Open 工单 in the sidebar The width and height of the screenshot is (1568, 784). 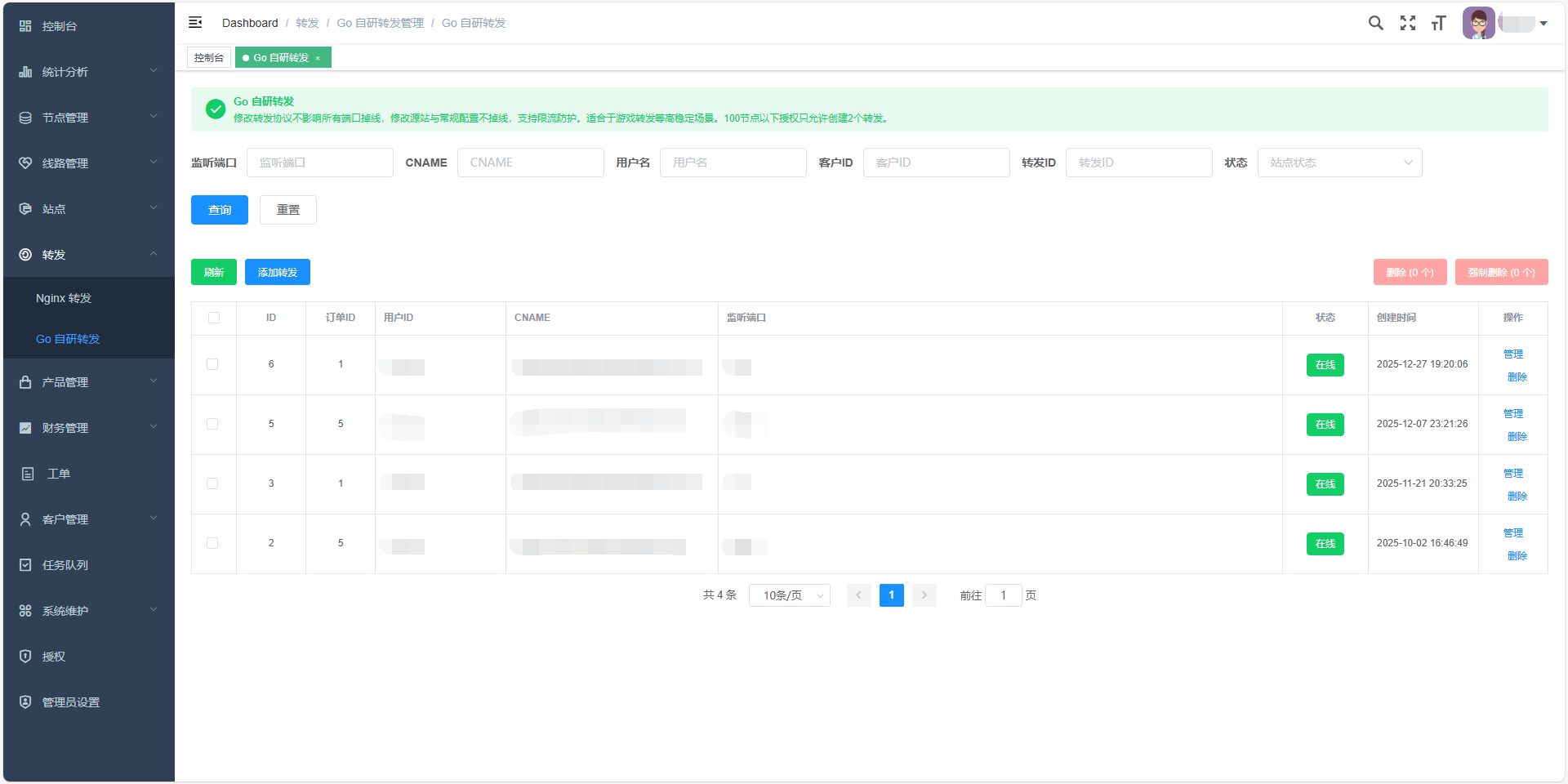click(58, 474)
